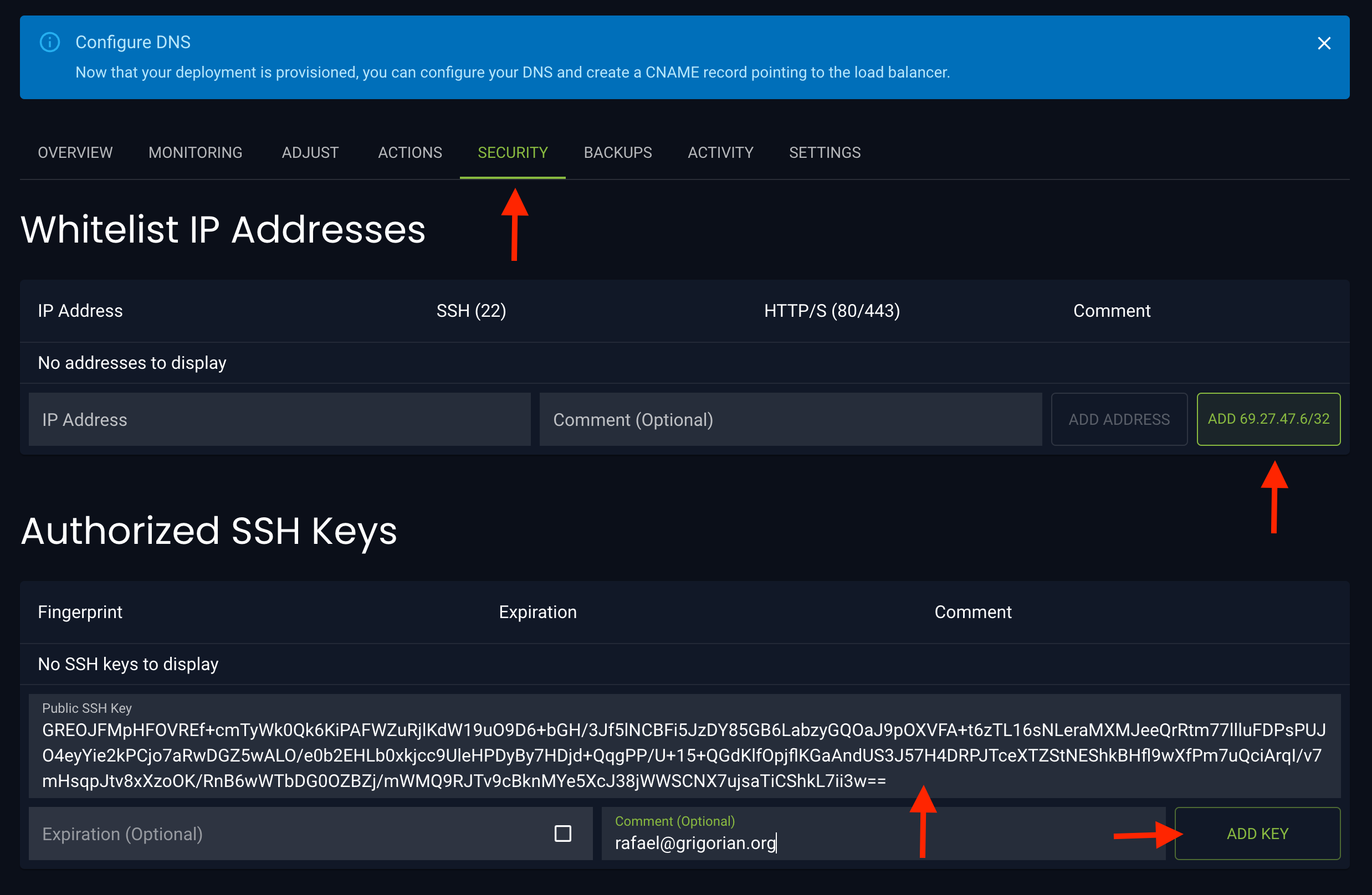Screen dimensions: 1372x895
Task: Toggle the checkbox next to Expiration field
Action: [x=563, y=834]
